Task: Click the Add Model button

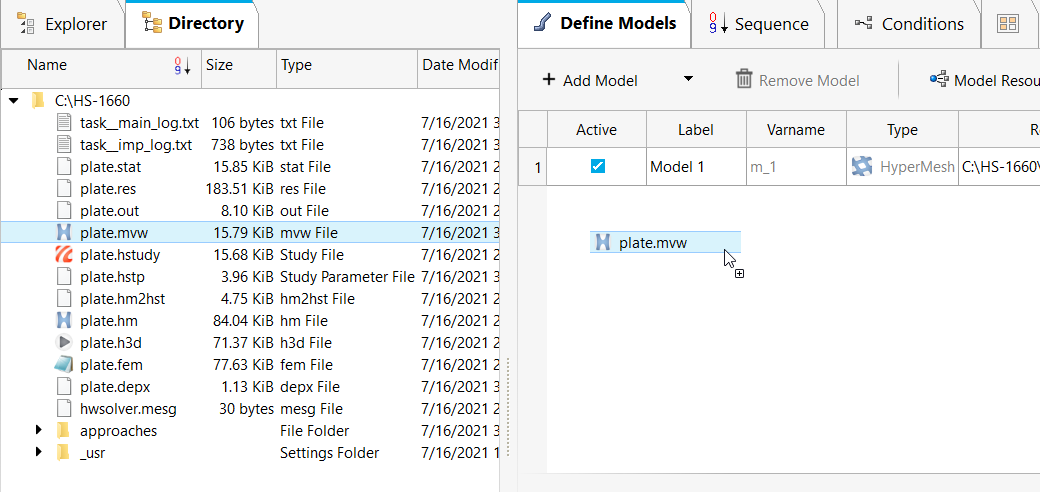Action: tap(590, 80)
